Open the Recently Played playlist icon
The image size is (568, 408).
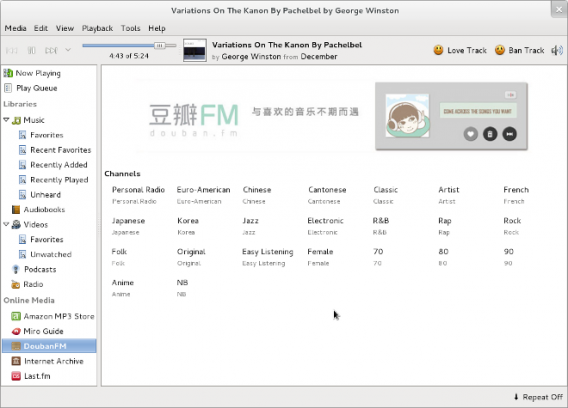pyautogui.click(x=22, y=180)
